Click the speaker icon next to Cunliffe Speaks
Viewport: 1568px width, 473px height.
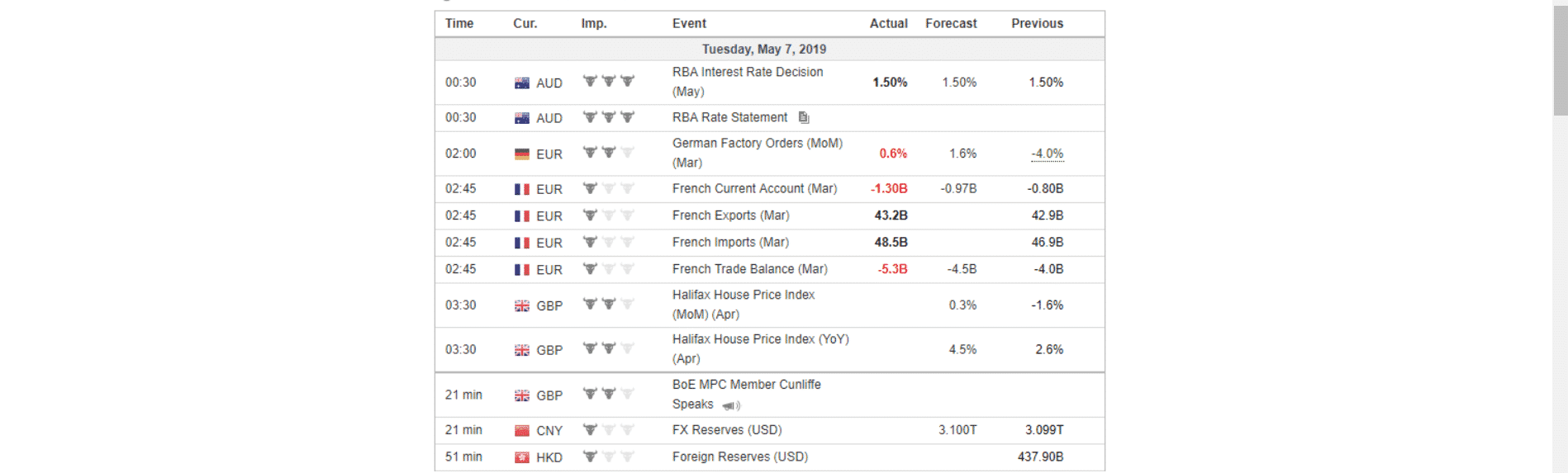pyautogui.click(x=731, y=405)
